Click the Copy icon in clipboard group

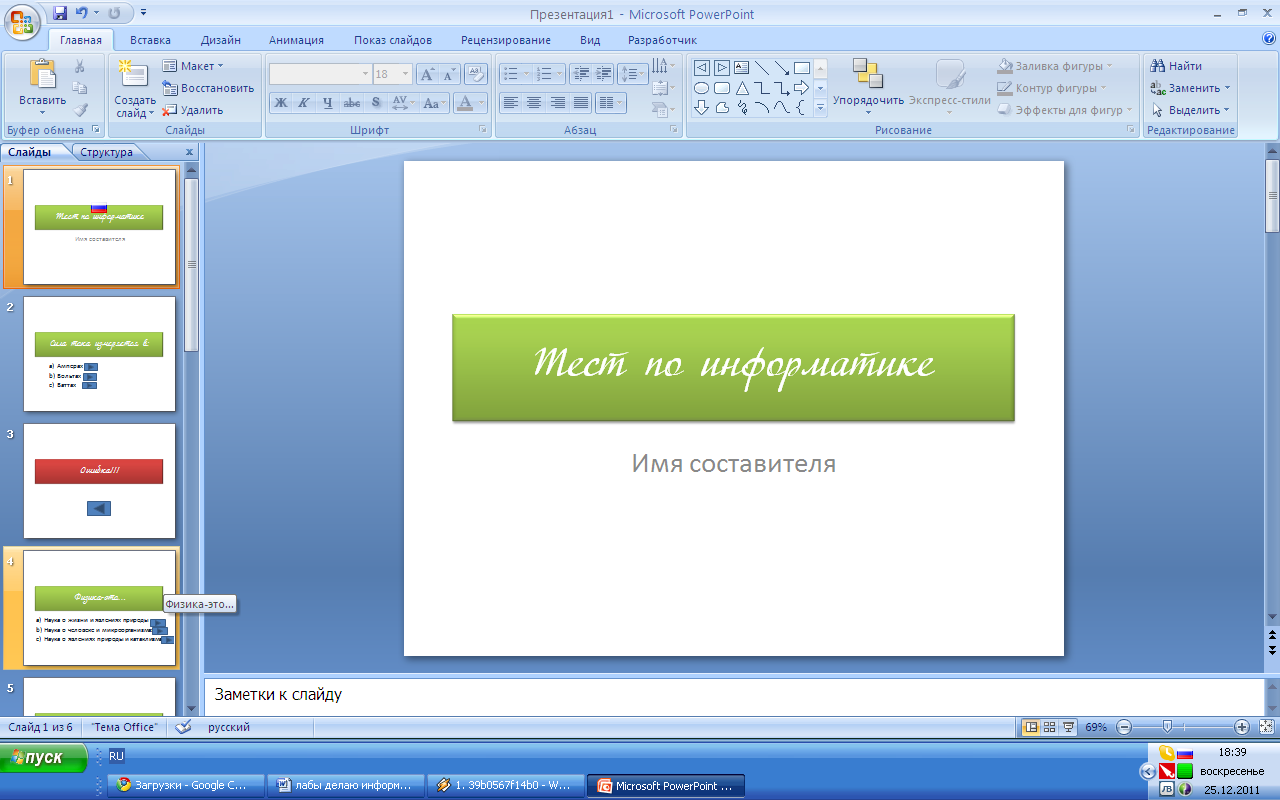click(x=80, y=88)
